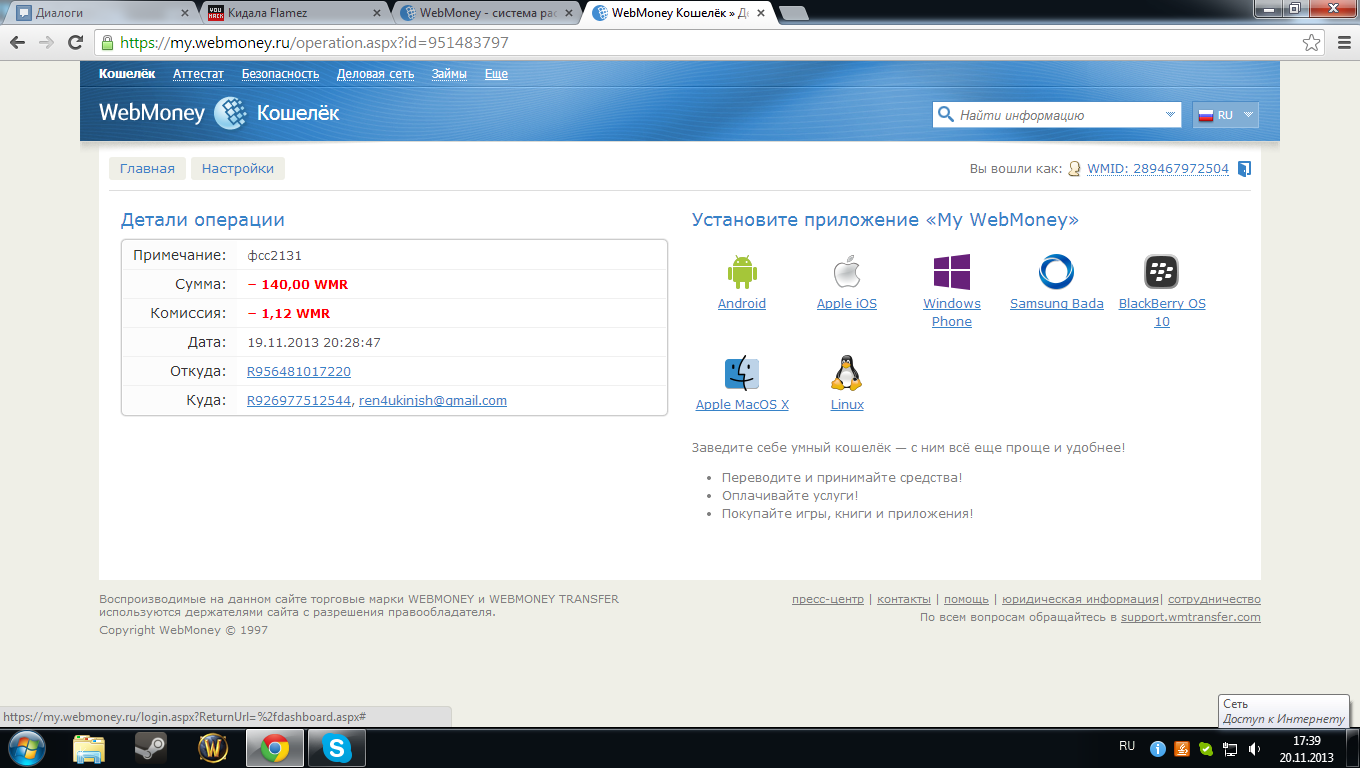Viewport: 1360px width, 768px height.
Task: Open the Windows Start button
Action: 25,747
